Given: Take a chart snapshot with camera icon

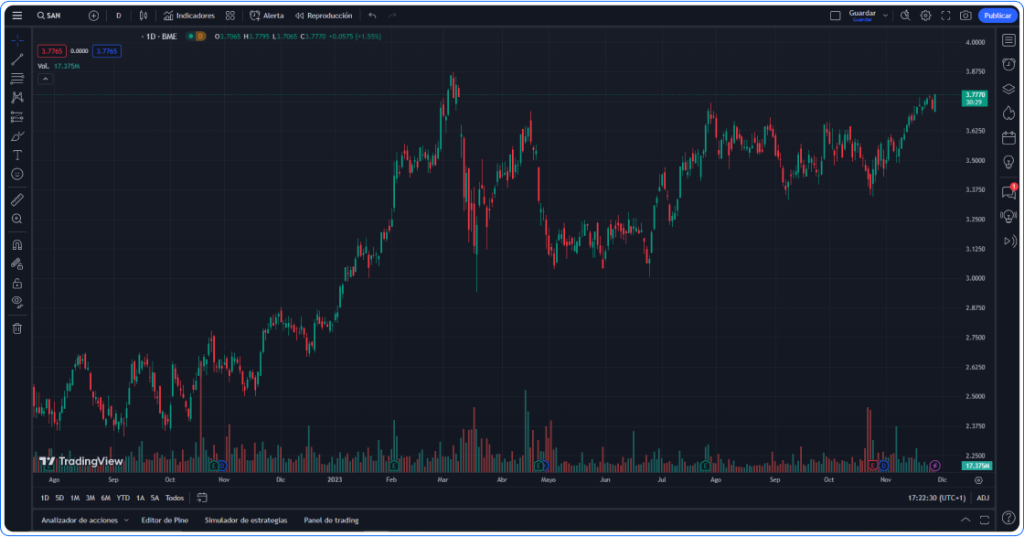Looking at the screenshot, I should pyautogui.click(x=965, y=16).
